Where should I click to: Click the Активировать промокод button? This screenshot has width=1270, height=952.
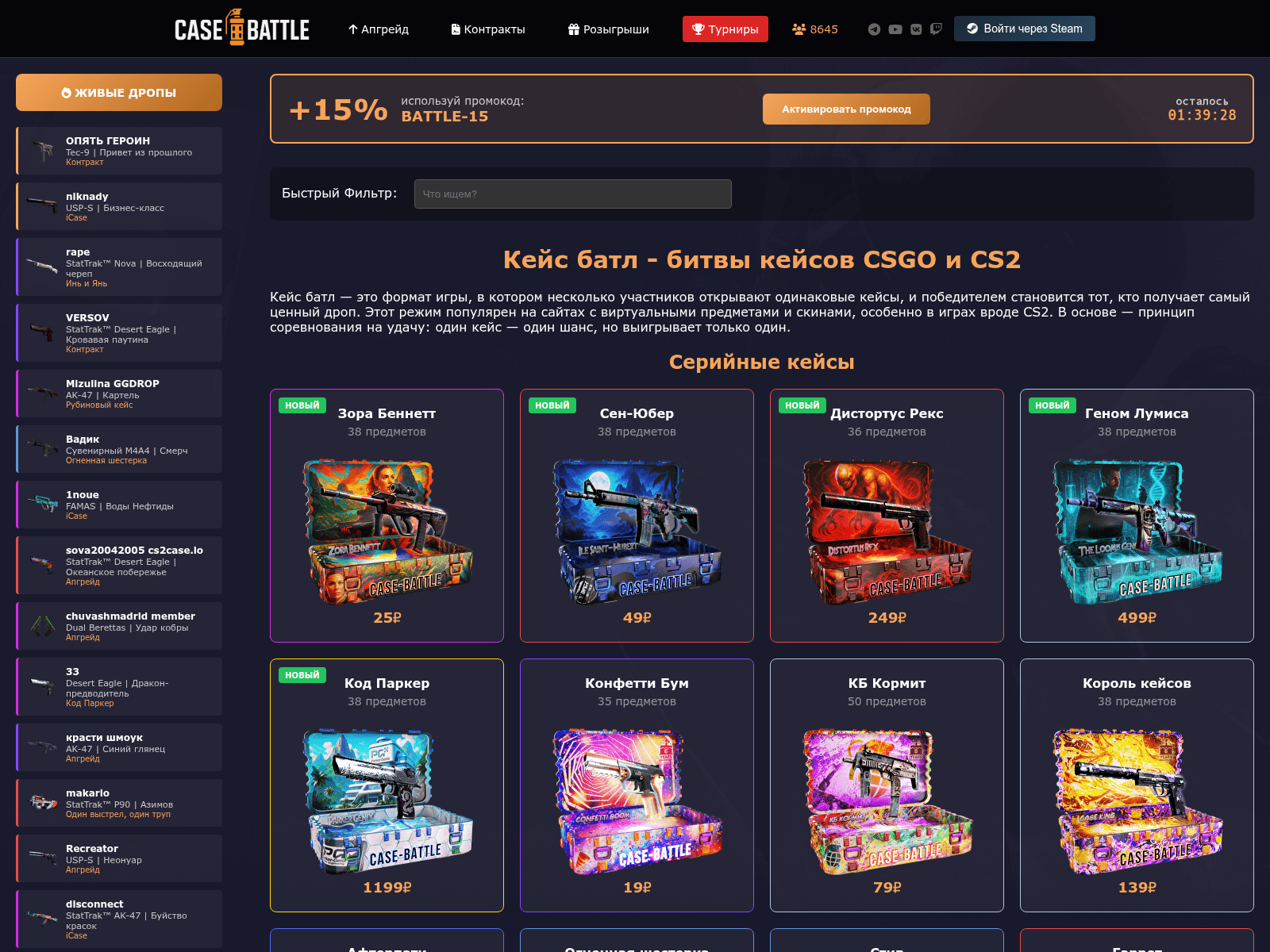[x=846, y=109]
